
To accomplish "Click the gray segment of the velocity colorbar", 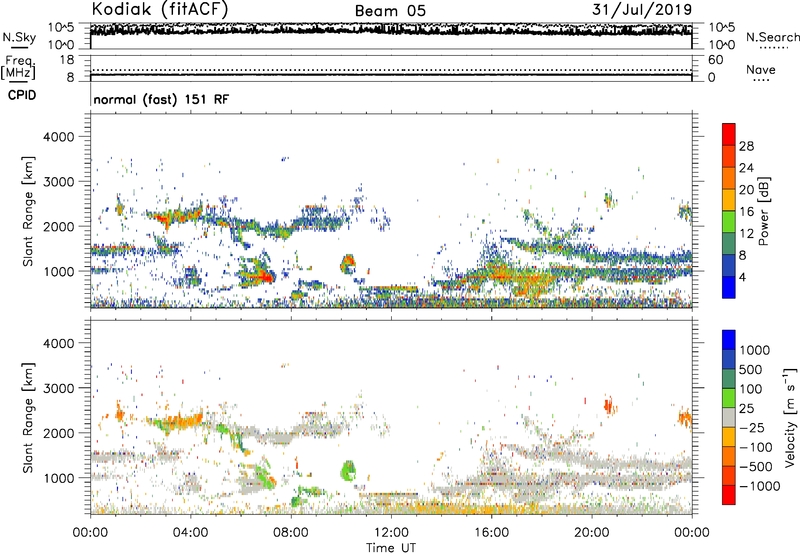I will [729, 417].
